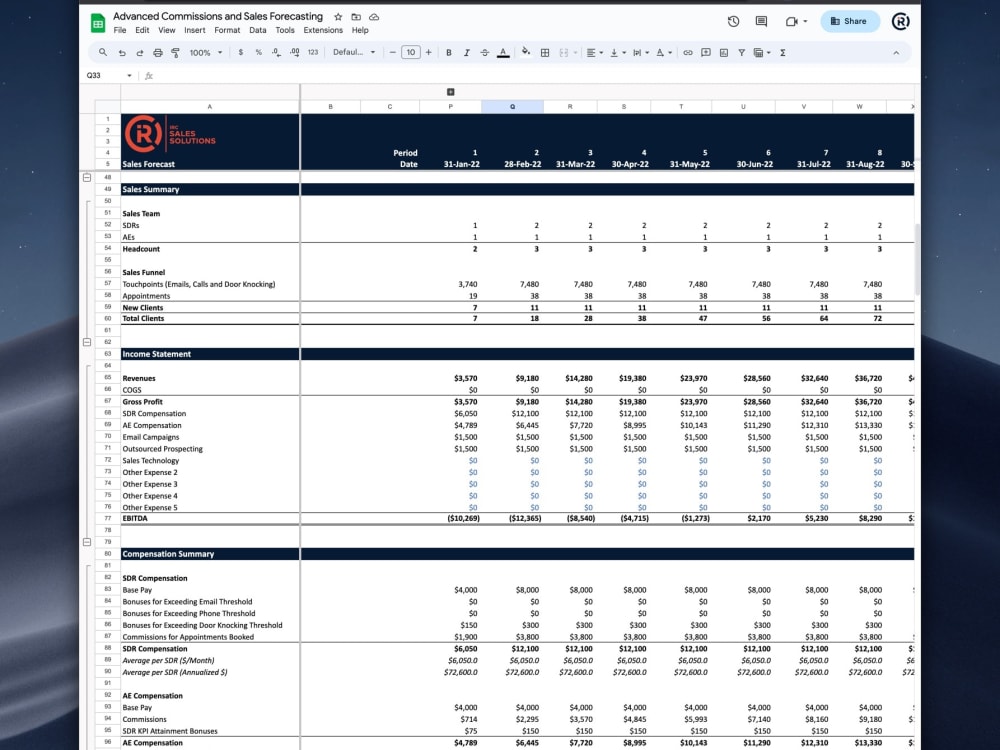This screenshot has height=750, width=1000.
Task: Collapse the row group above Income Statement
Action: click(x=87, y=342)
